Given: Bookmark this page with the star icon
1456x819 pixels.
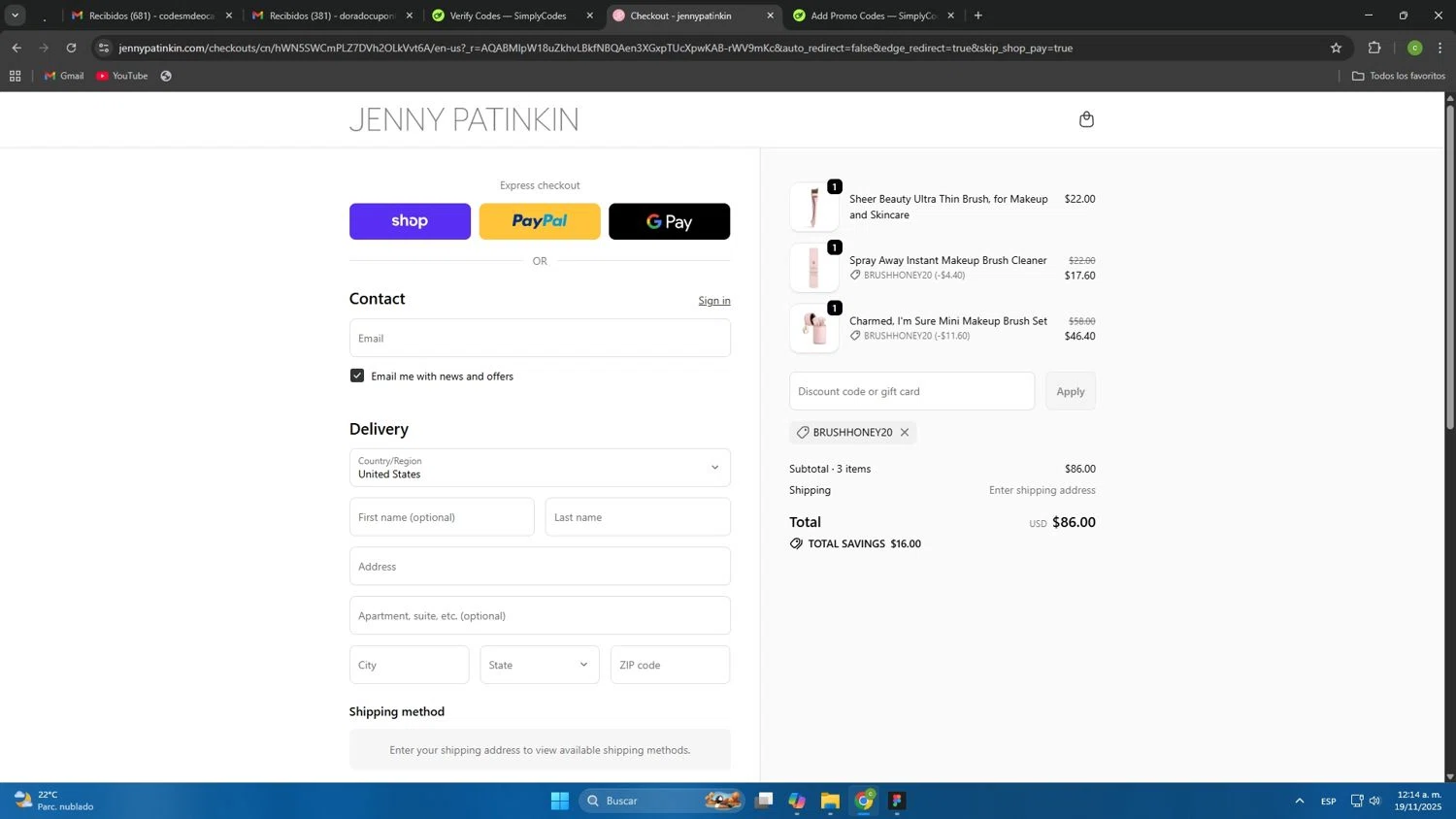Looking at the screenshot, I should (x=1336, y=48).
